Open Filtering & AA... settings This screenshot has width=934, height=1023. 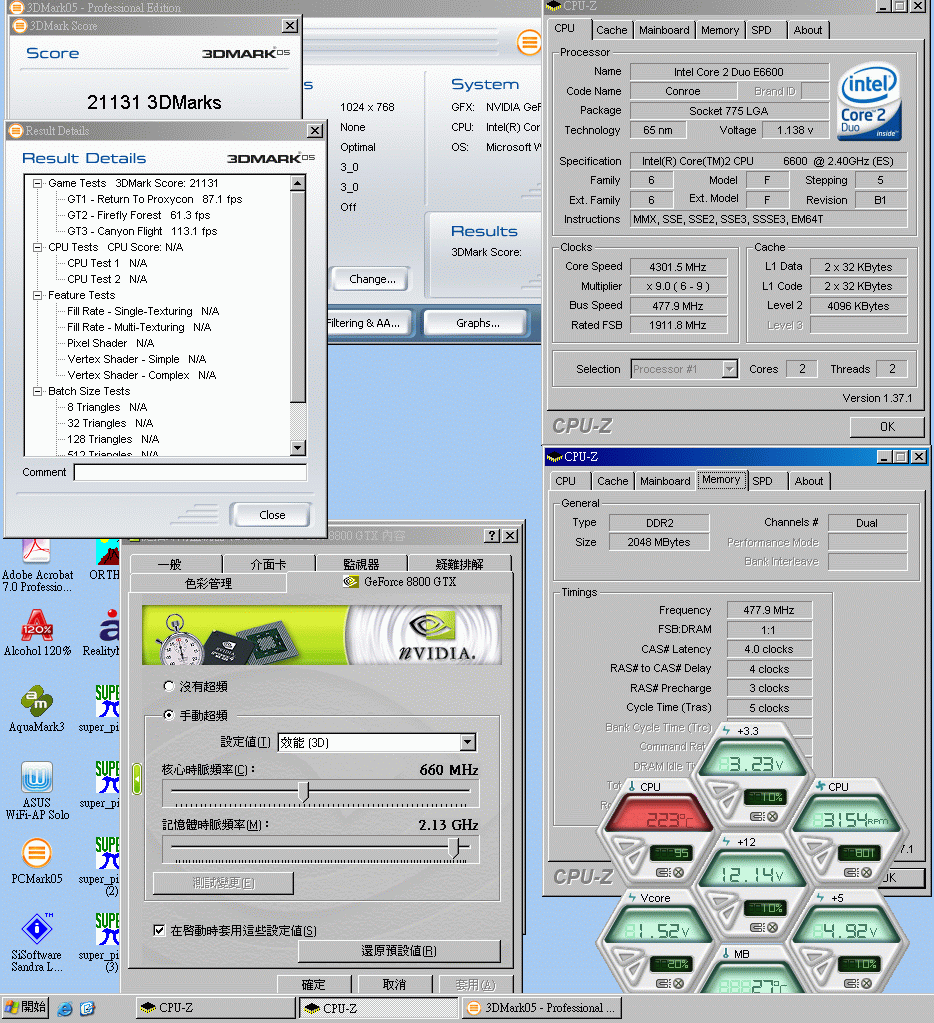coord(369,323)
